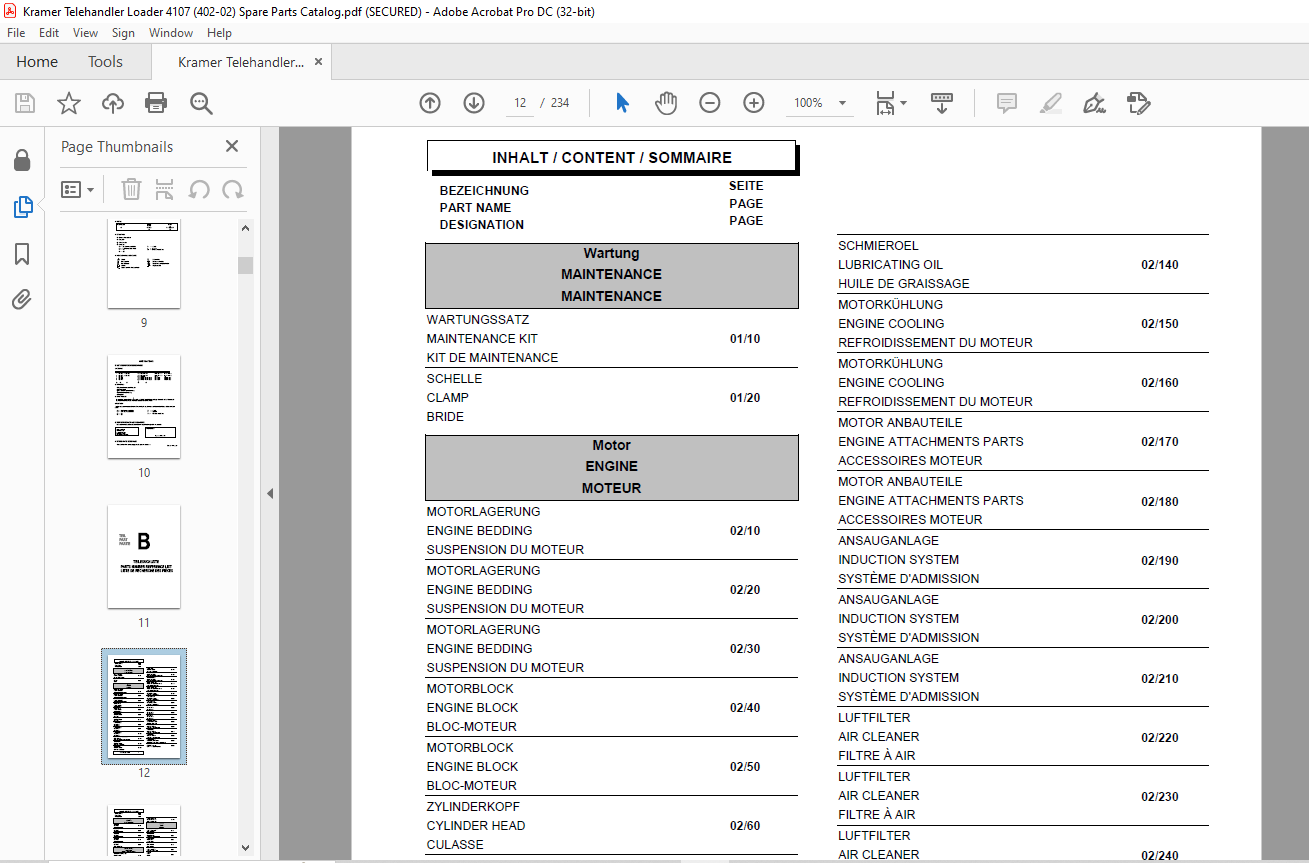
Task: Open the Help menu
Action: coord(219,33)
